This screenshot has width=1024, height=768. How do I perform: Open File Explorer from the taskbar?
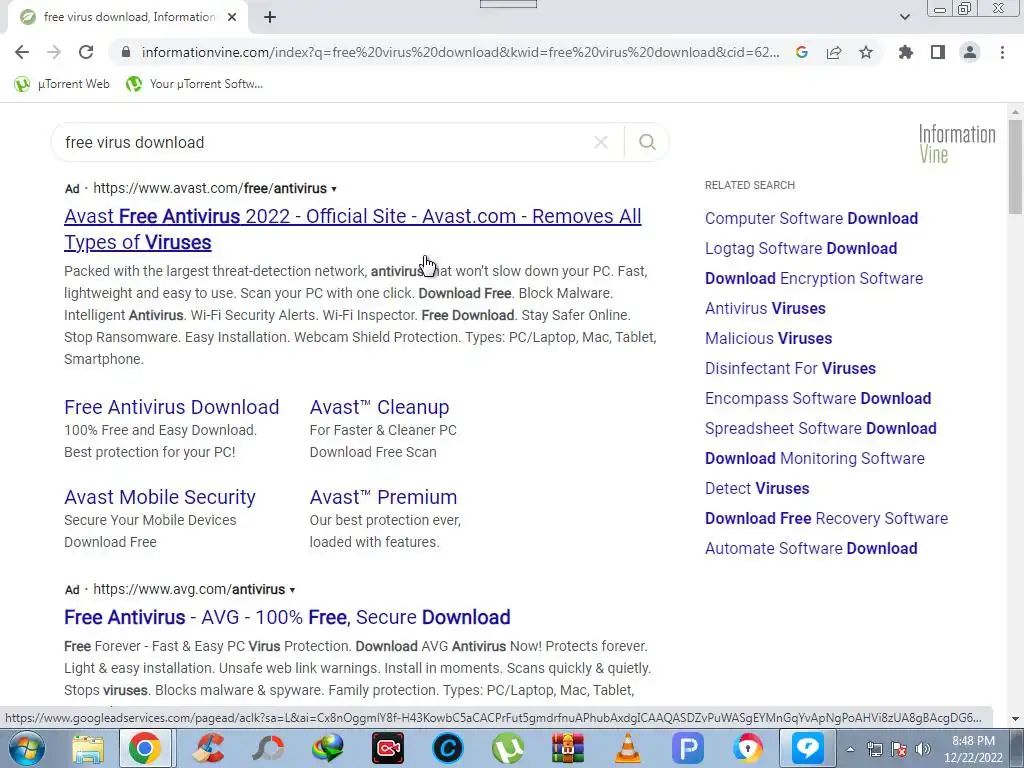click(x=88, y=748)
